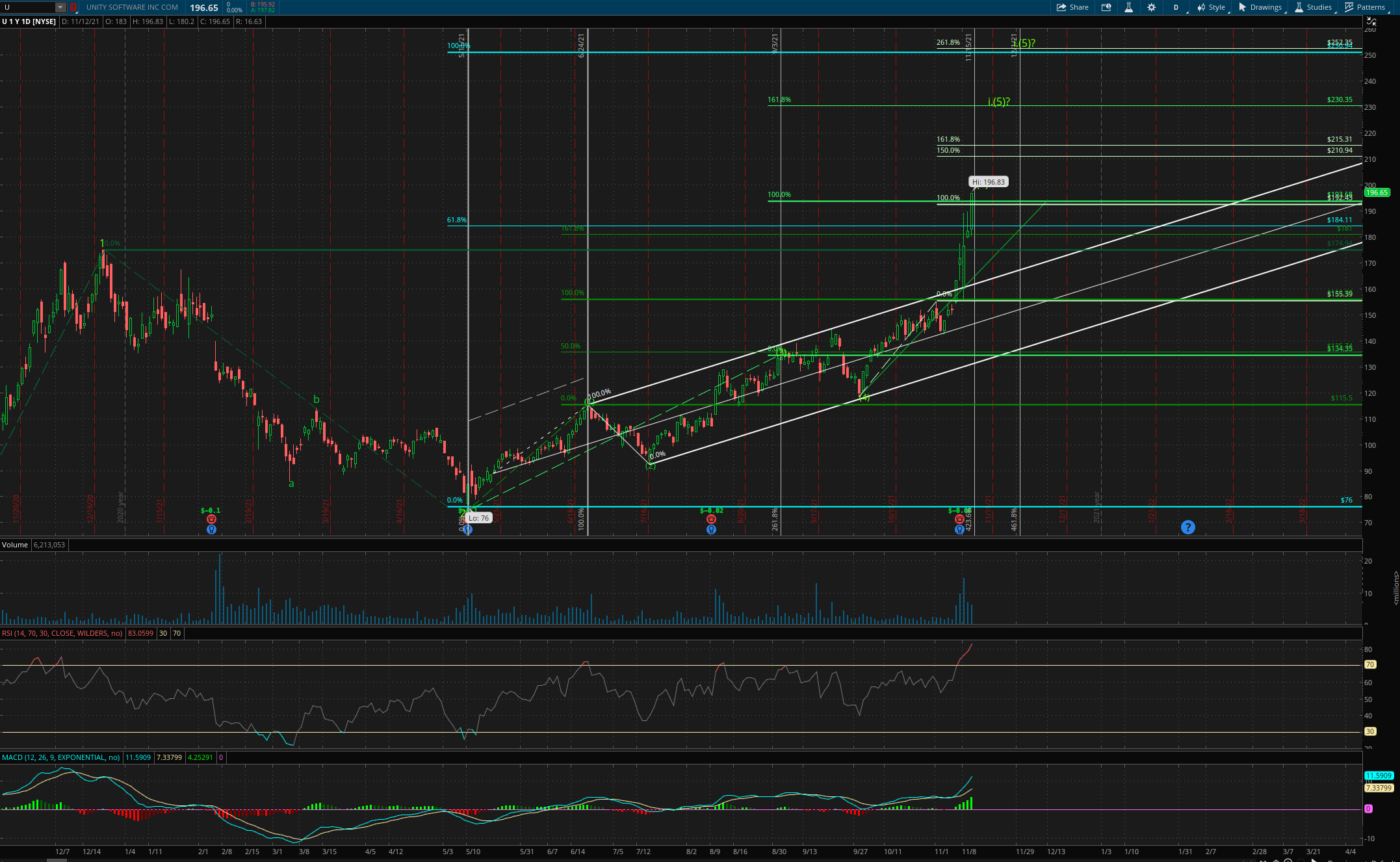This screenshot has width=1400, height=862.
Task: Open the D timeframe aggregation dropdown
Action: coord(1176,7)
